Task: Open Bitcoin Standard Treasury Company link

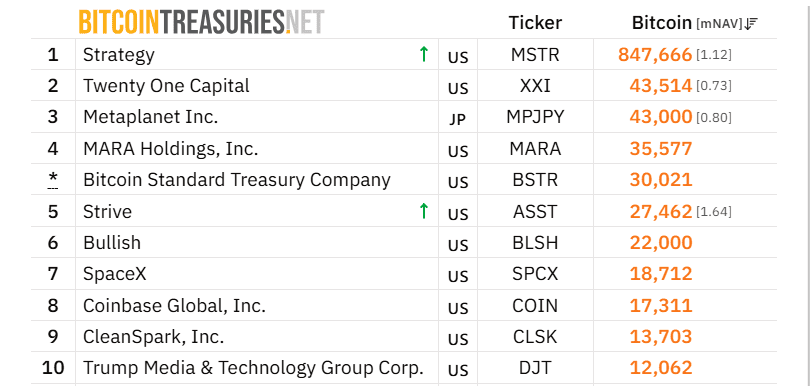Action: tap(237, 180)
